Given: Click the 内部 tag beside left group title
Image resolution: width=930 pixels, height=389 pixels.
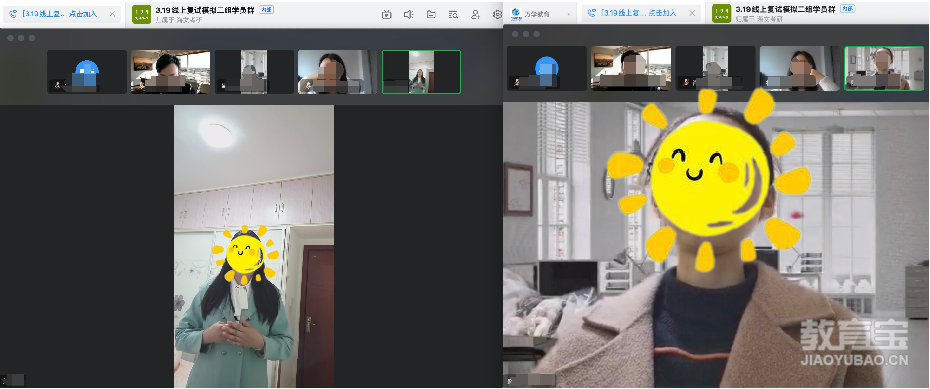Looking at the screenshot, I should coord(266,9).
